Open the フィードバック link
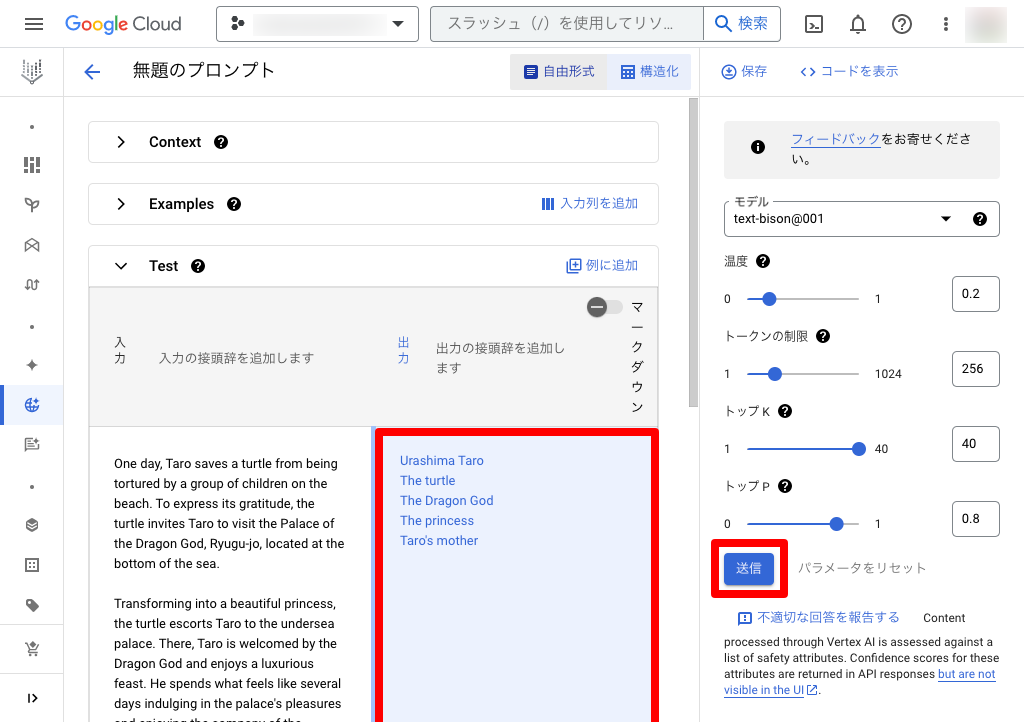The width and height of the screenshot is (1024, 722). 835,140
